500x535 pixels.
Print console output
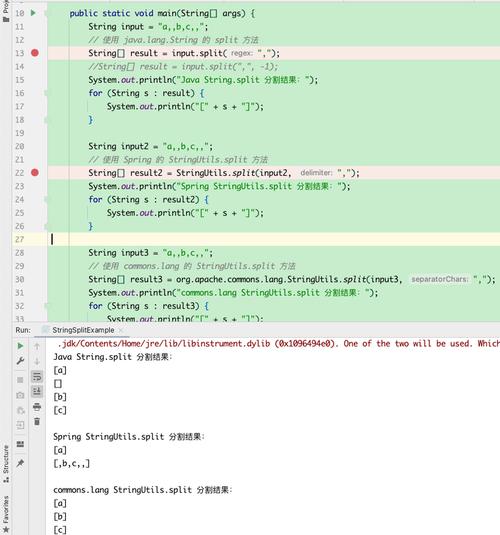click(37, 407)
